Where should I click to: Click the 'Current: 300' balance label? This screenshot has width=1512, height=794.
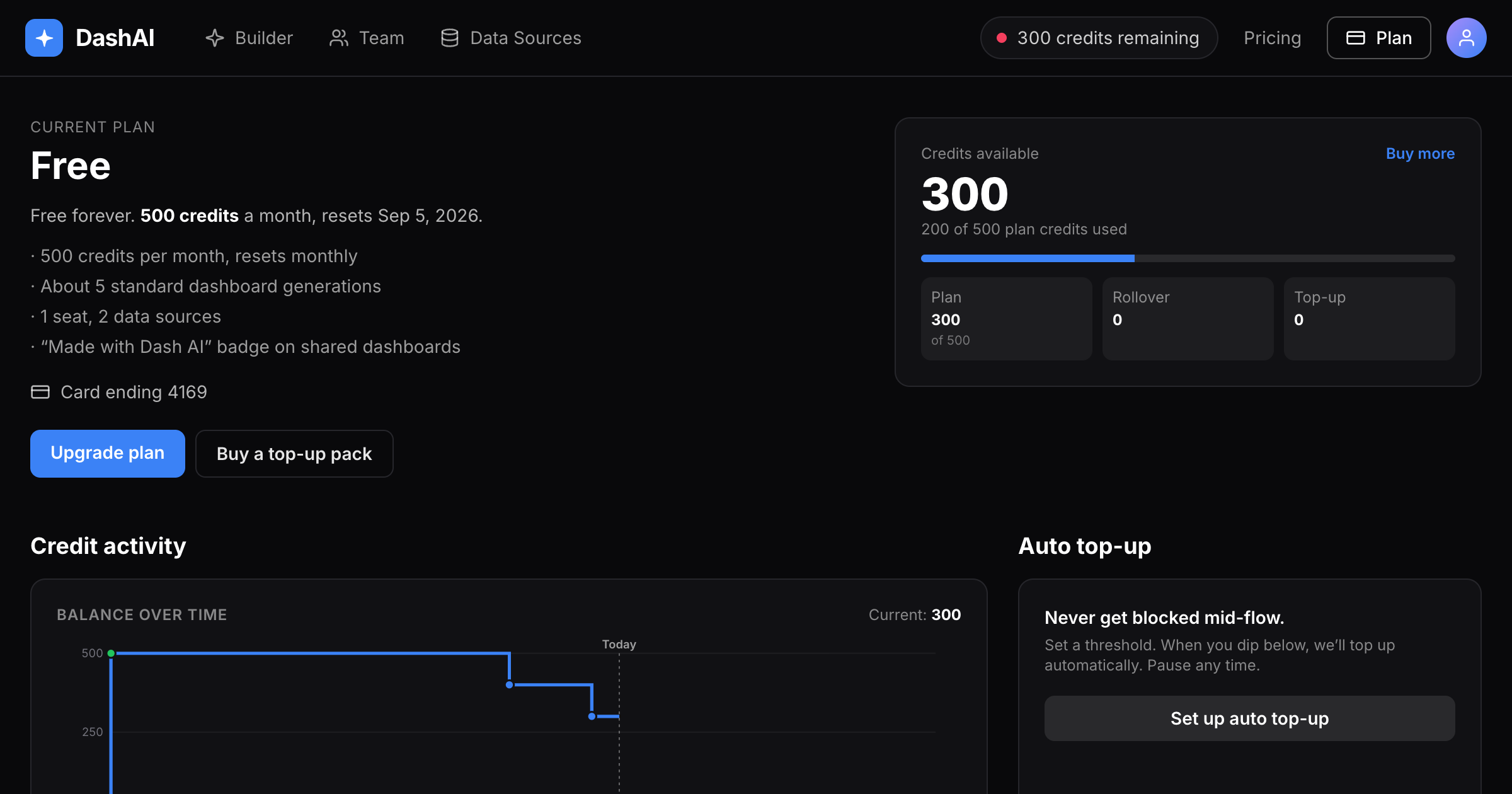pos(915,614)
